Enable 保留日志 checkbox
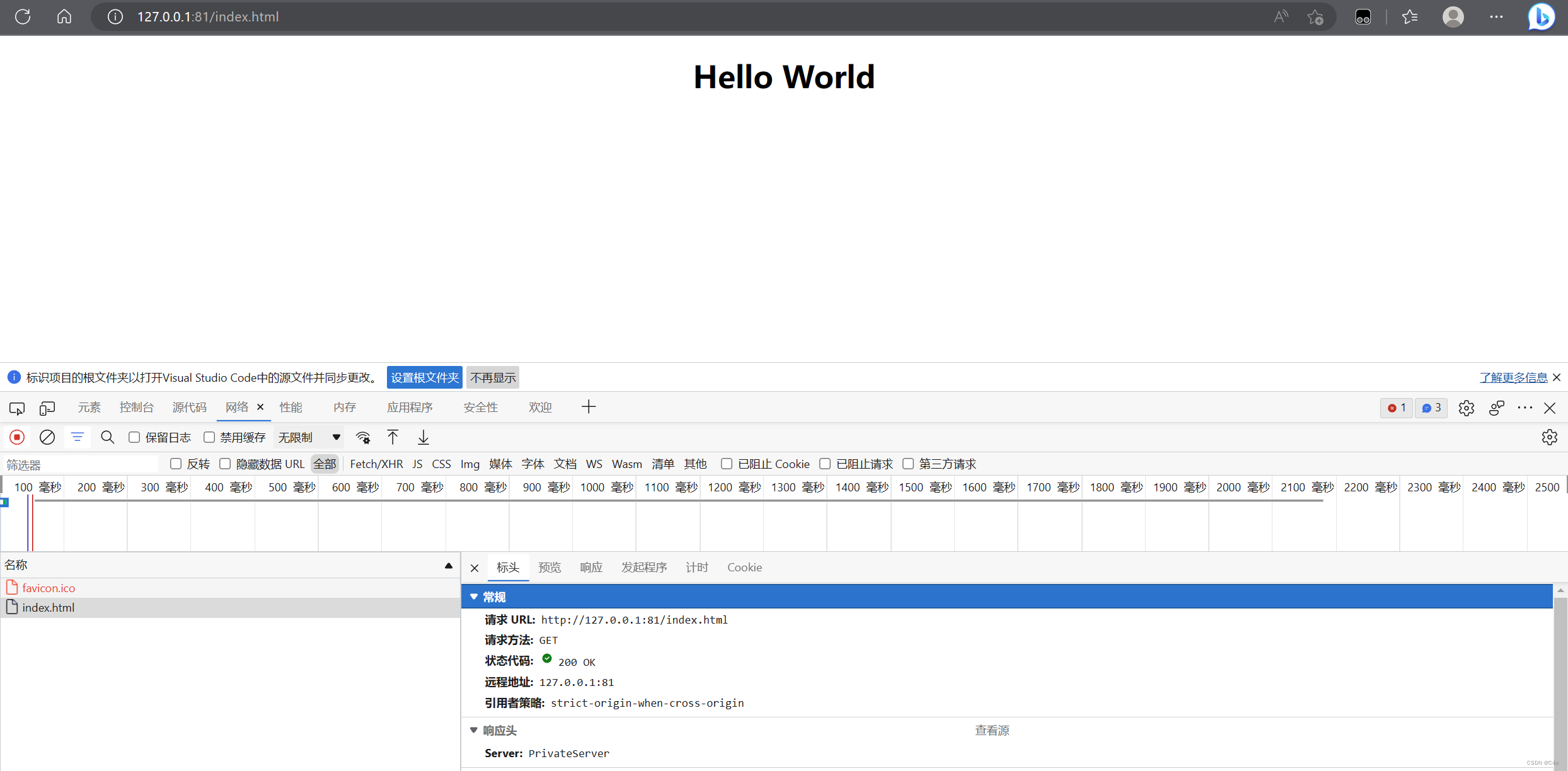Screen dimensions: 1568x771 coord(134,437)
